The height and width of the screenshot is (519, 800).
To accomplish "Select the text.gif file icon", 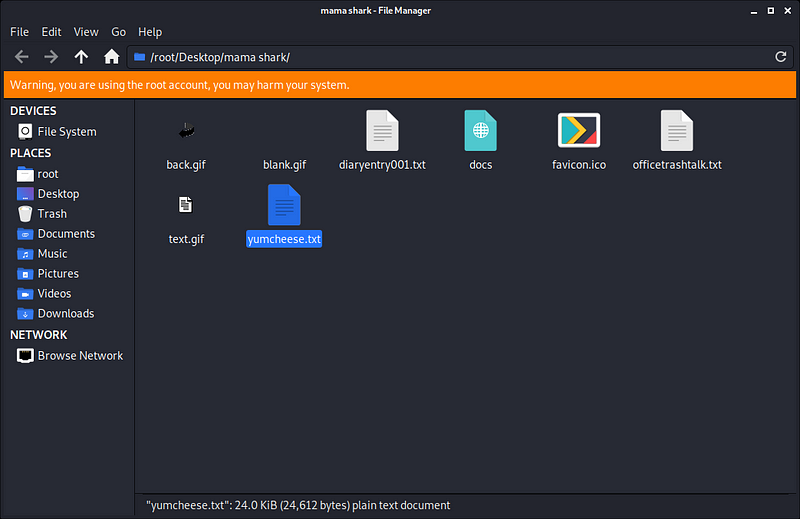I will [x=186, y=205].
